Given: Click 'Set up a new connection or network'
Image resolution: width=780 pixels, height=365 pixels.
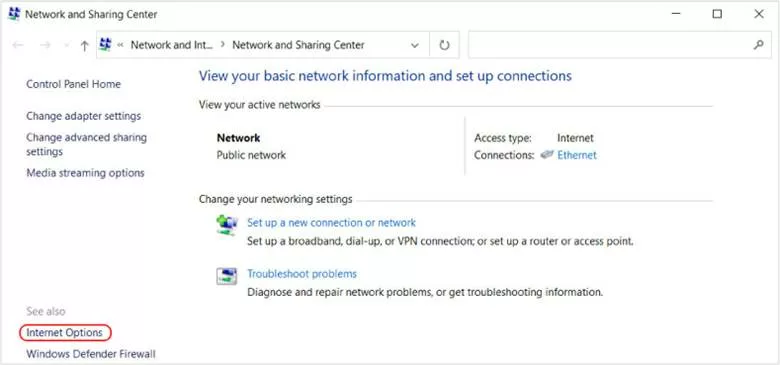Looking at the screenshot, I should tap(331, 222).
